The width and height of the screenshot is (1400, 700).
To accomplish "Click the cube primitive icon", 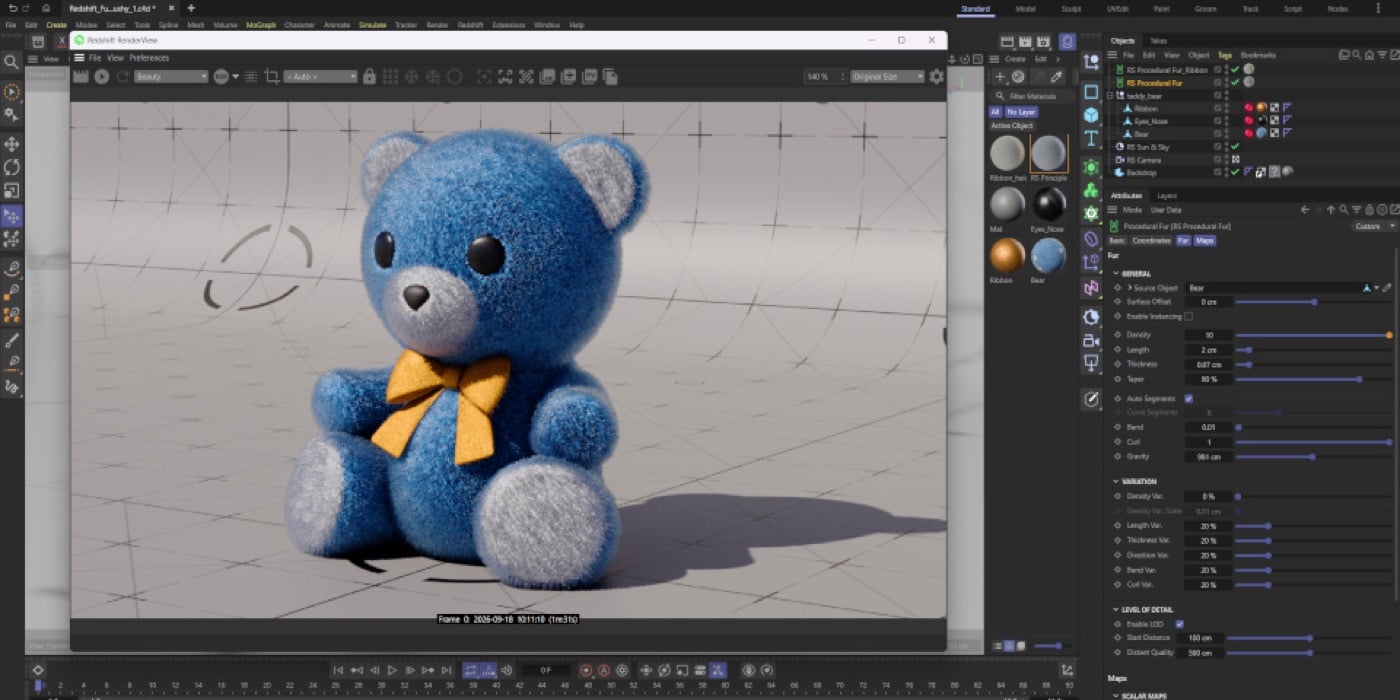I will [1091, 115].
